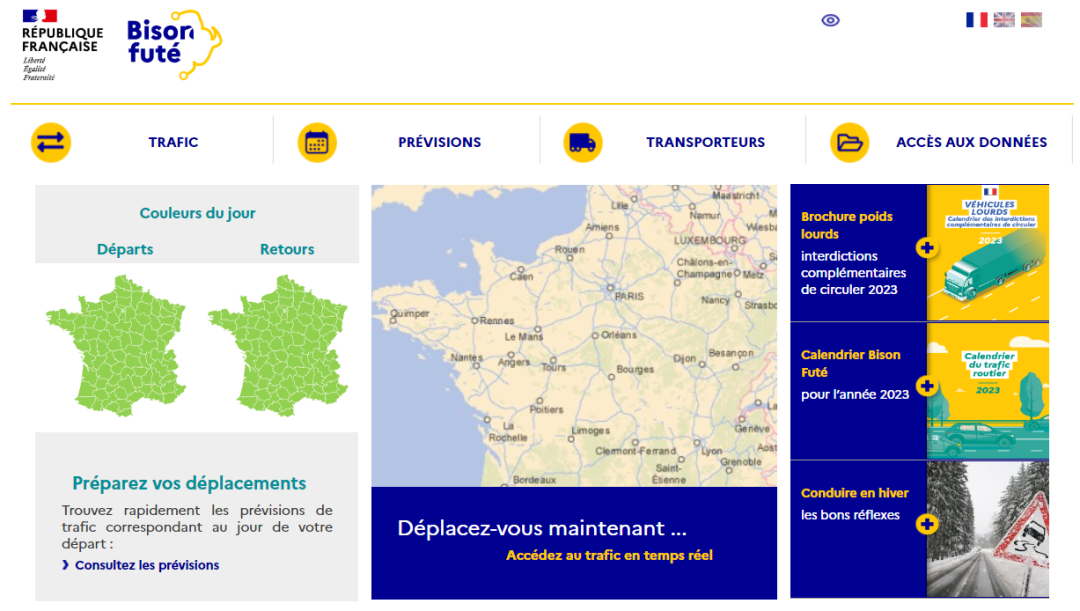Click the chevron beside Consultez les prévisions
The height and width of the screenshot is (611, 1080).
point(65,566)
